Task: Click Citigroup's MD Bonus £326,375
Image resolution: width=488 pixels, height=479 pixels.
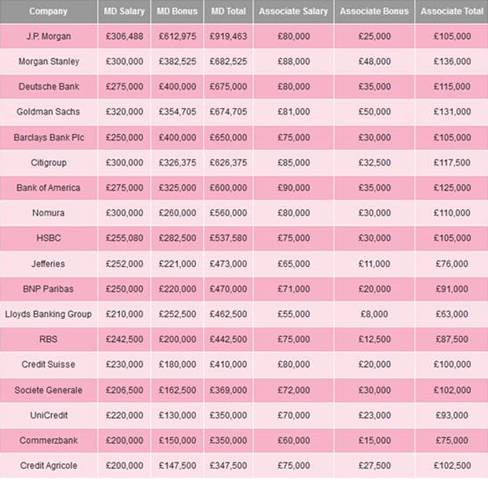Action: tap(177, 162)
